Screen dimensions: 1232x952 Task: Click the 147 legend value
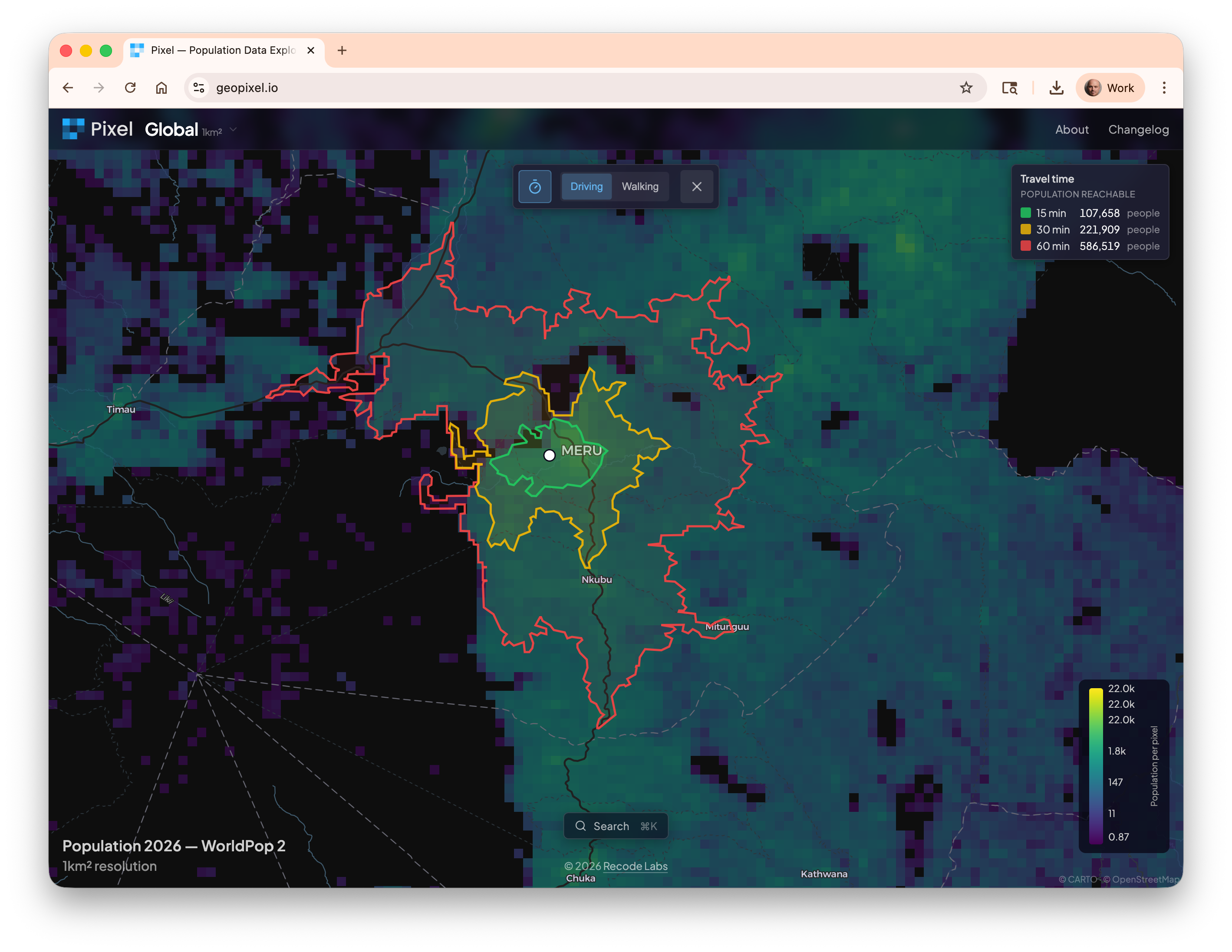pyautogui.click(x=1115, y=781)
